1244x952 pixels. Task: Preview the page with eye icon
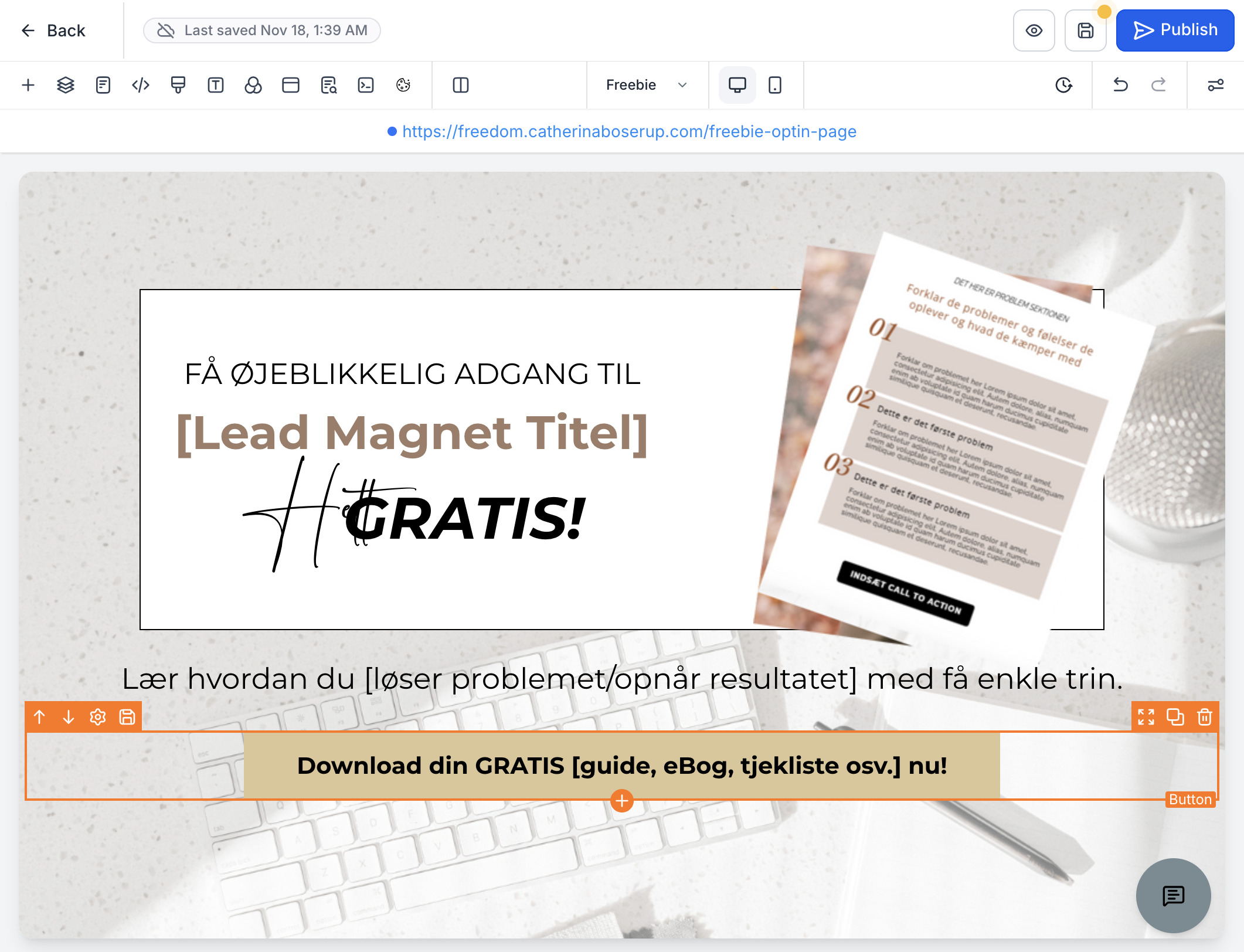pos(1034,30)
